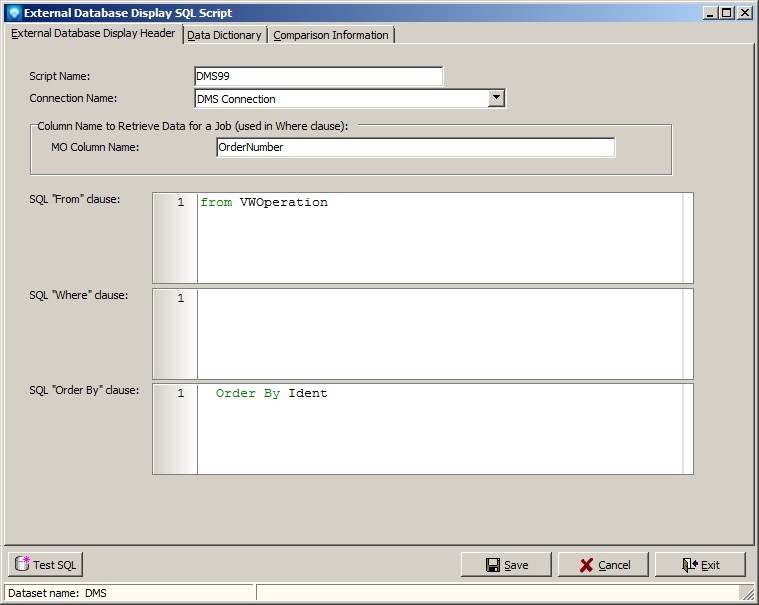This screenshot has height=605, width=759.
Task: Click the red X Cancel icon
Action: click(x=586, y=565)
